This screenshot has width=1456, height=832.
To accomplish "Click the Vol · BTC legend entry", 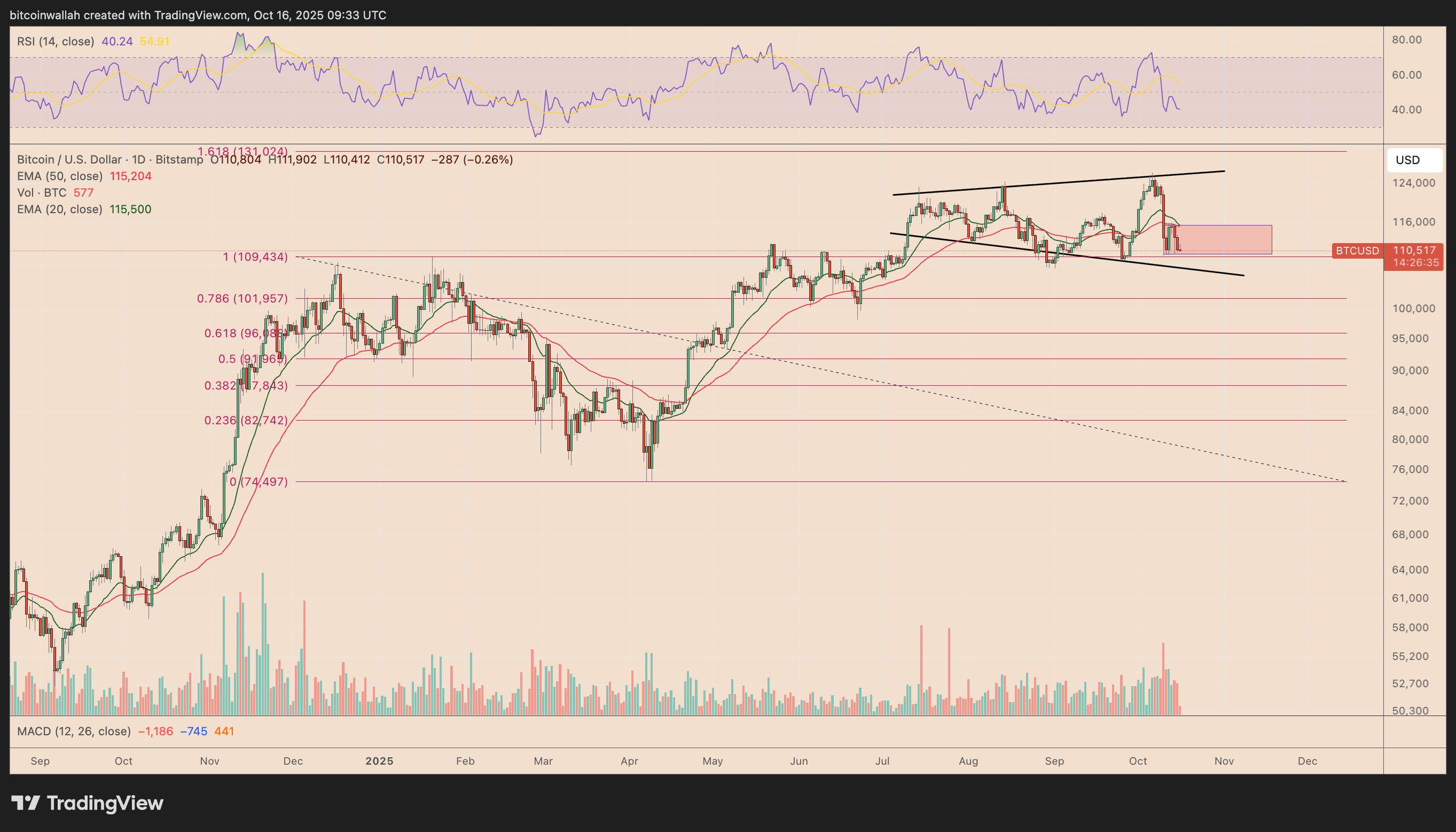I will click(41, 192).
